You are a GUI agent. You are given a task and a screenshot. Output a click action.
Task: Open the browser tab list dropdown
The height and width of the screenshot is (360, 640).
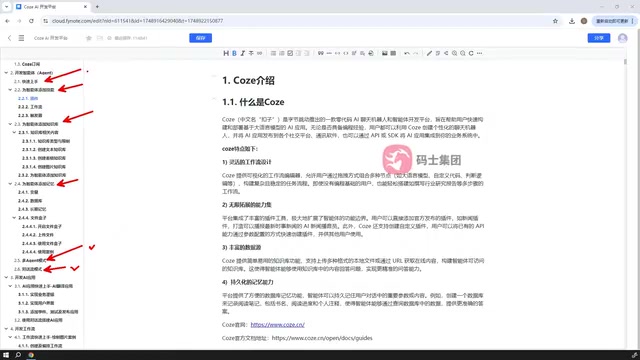(6, 7)
